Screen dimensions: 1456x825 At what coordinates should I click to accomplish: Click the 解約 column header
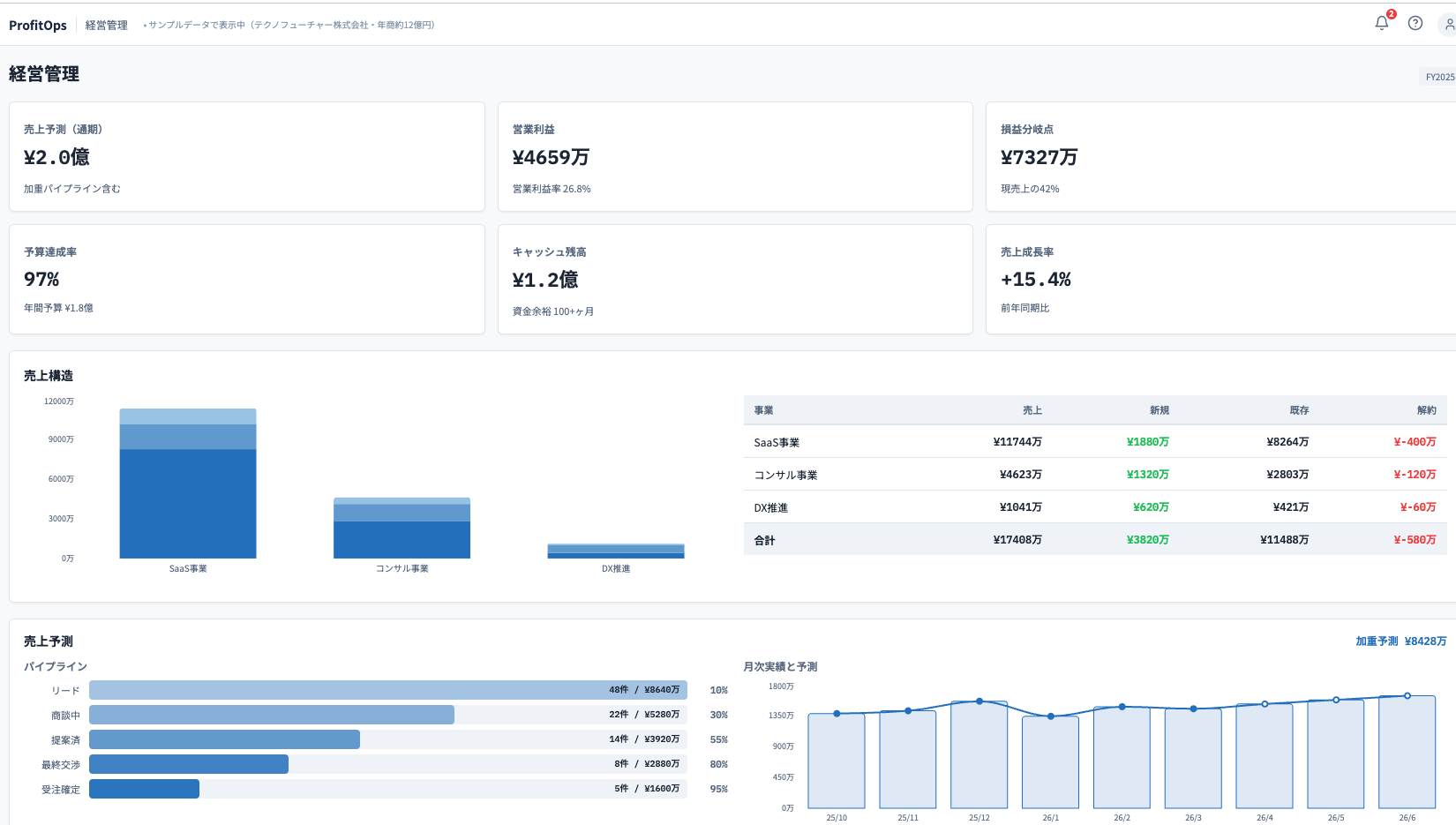pos(1426,410)
